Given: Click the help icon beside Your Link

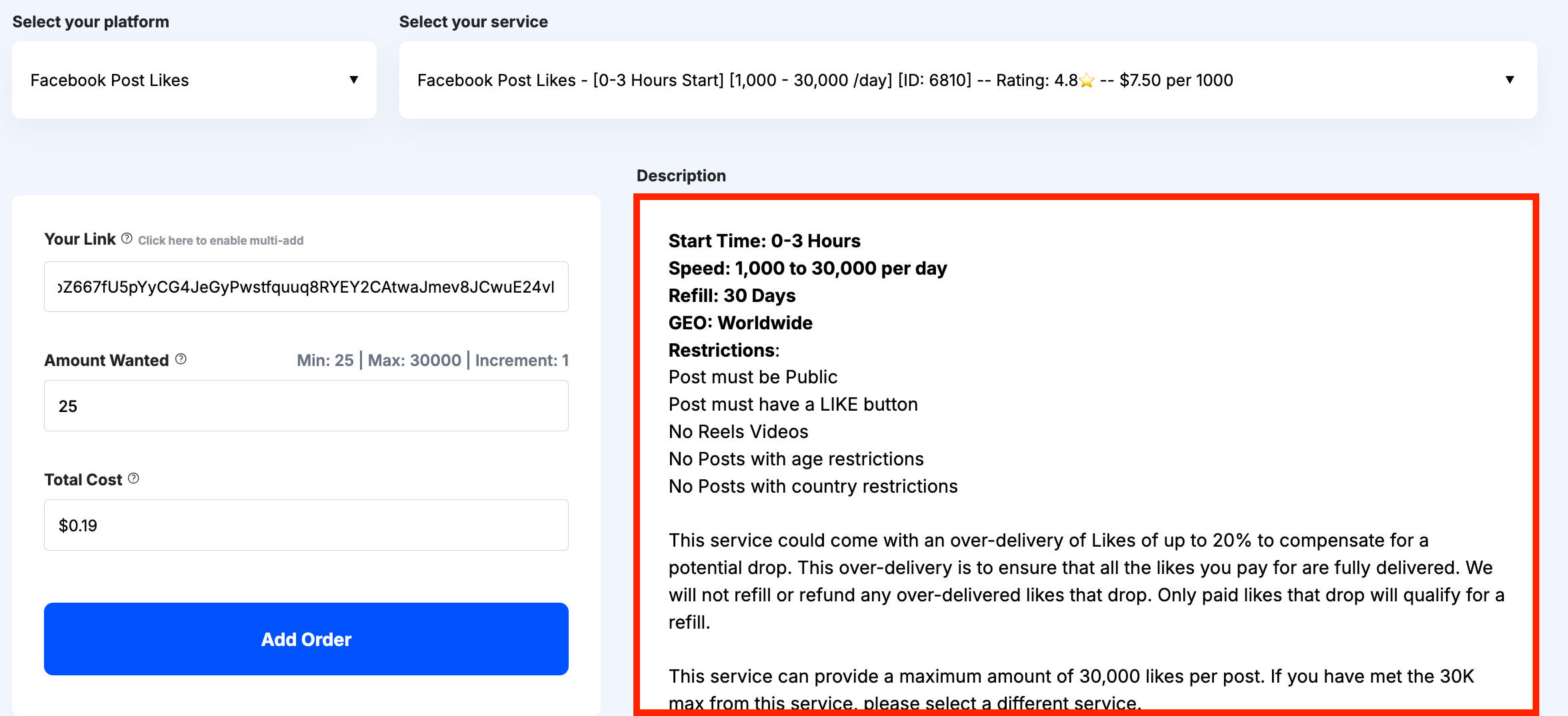Looking at the screenshot, I should coord(127,239).
